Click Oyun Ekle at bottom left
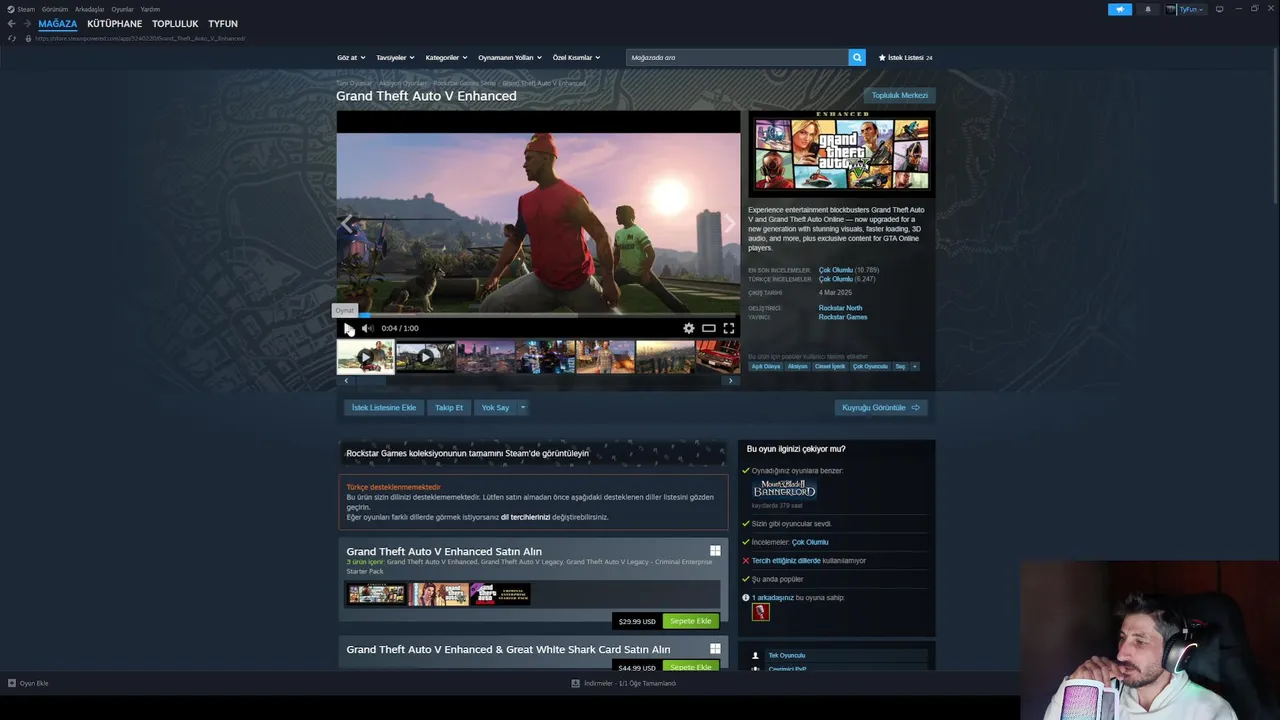Screen dimensions: 1280x720 coord(28,683)
